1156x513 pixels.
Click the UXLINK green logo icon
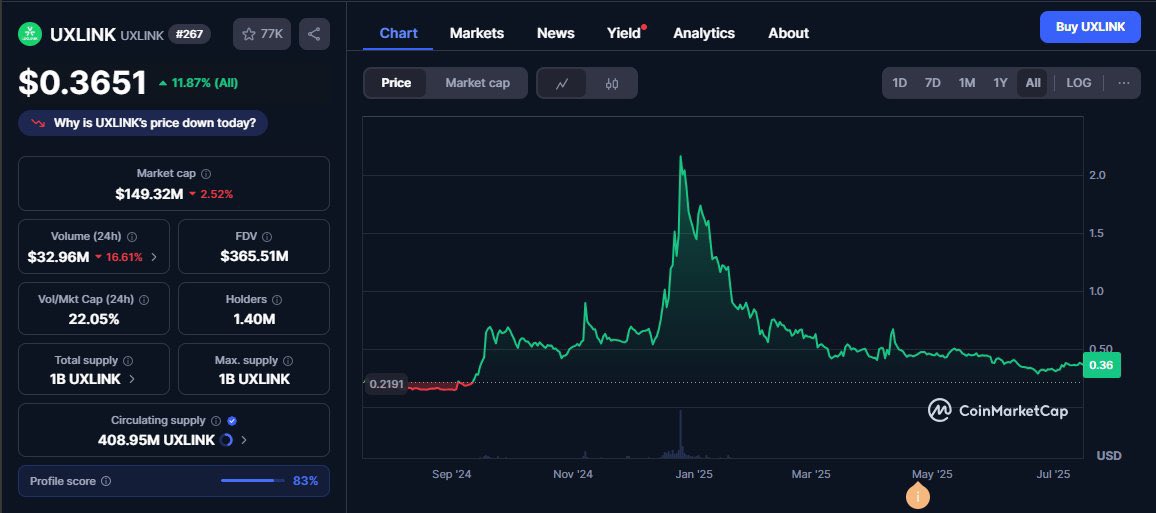[30, 34]
